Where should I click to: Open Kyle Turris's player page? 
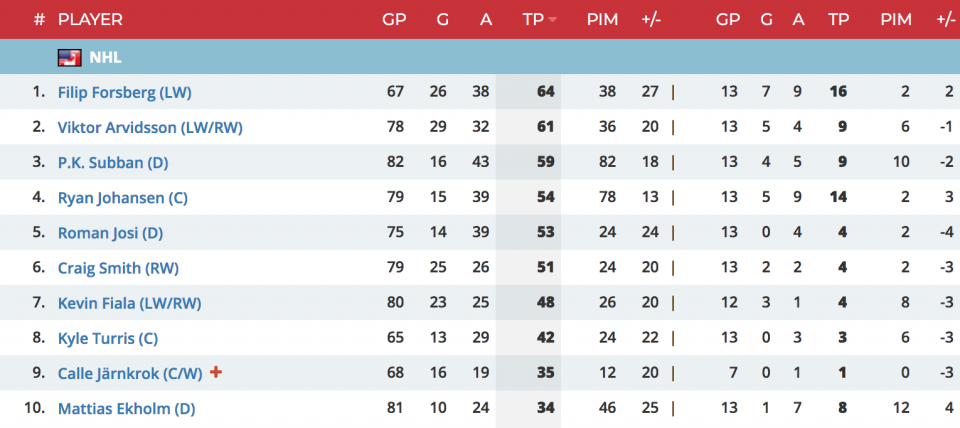pos(108,338)
